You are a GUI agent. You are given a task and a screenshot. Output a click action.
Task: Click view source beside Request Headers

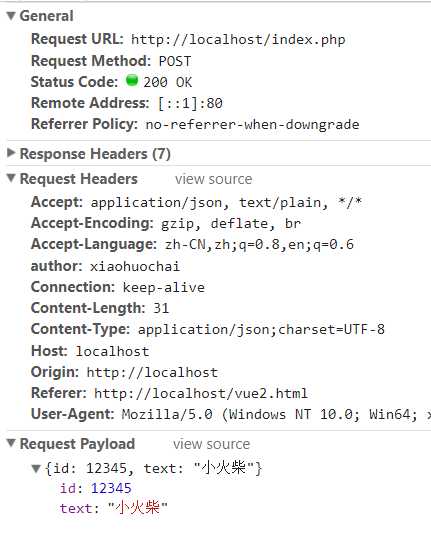tap(214, 179)
